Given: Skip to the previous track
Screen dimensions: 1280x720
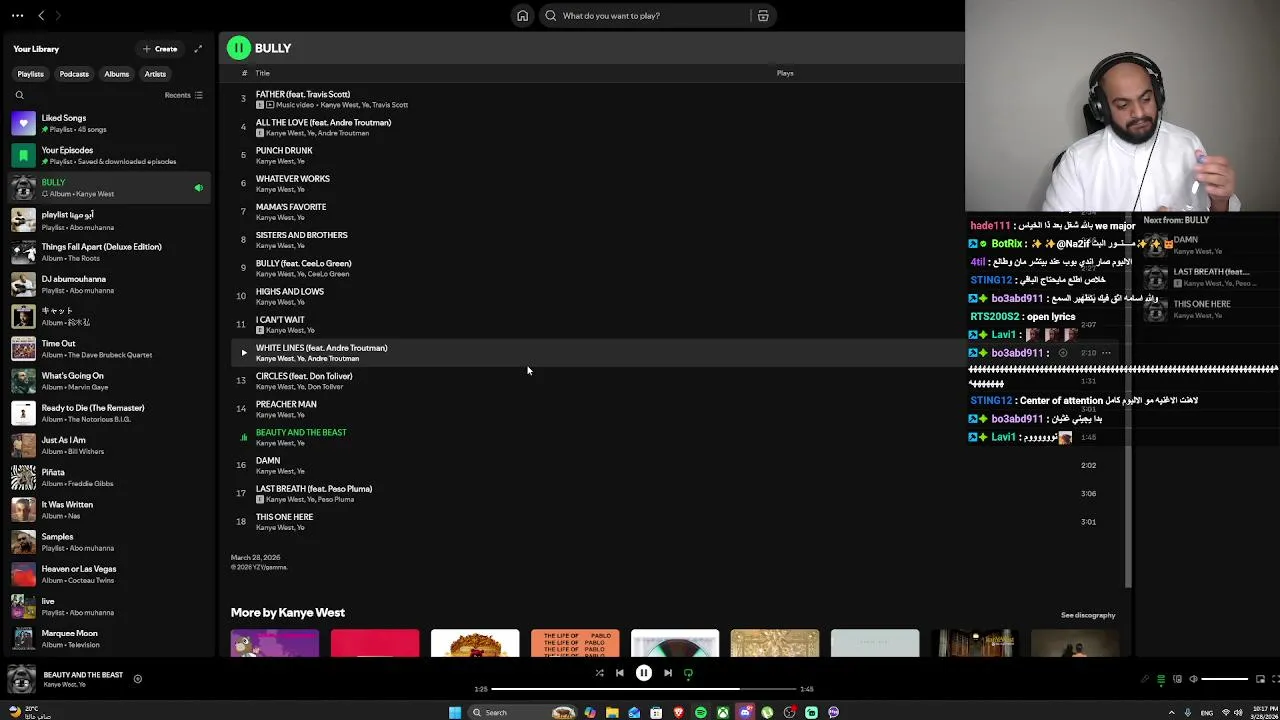Looking at the screenshot, I should 620,673.
